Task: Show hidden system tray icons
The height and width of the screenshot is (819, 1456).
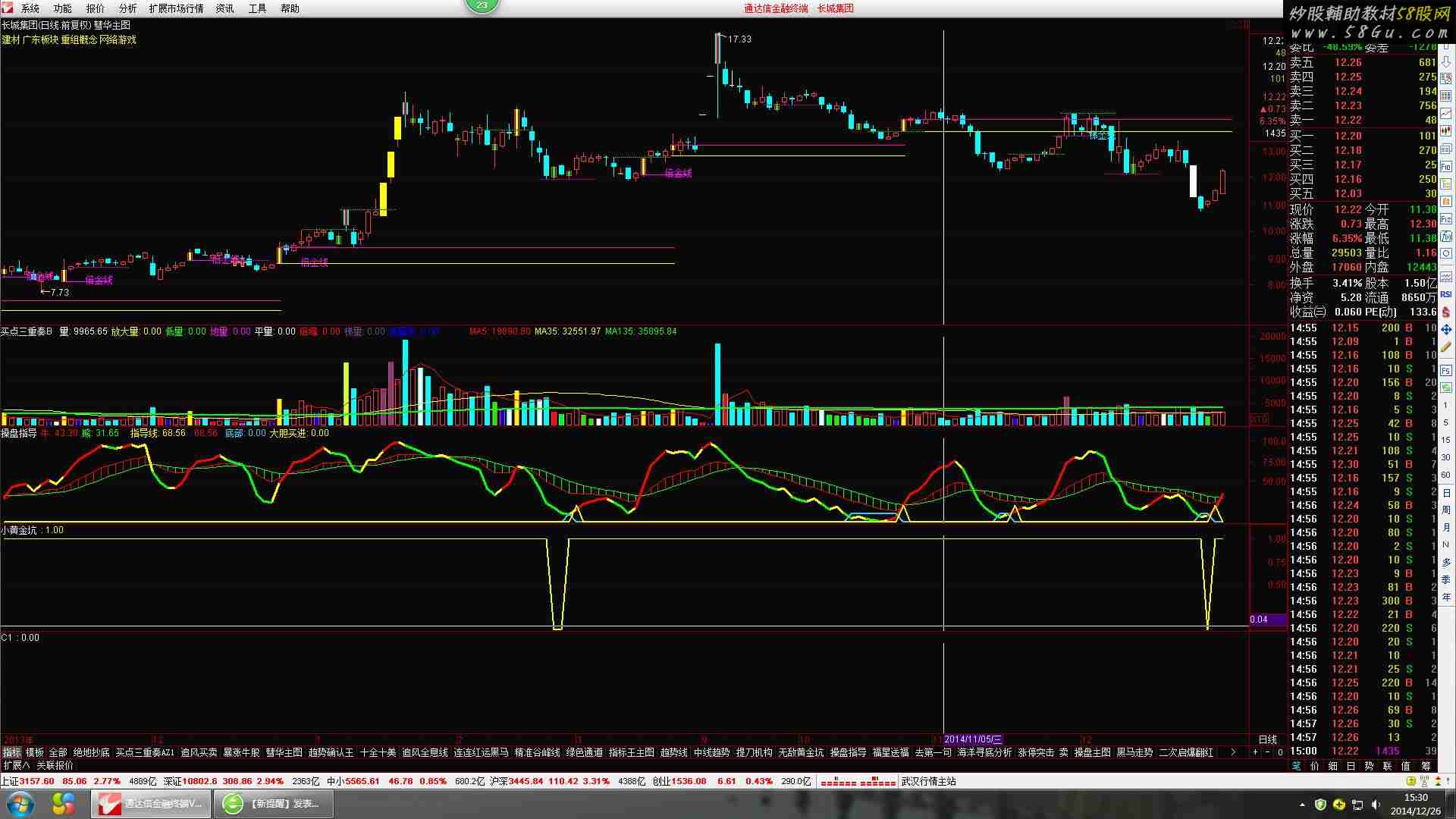Action: (x=1302, y=805)
